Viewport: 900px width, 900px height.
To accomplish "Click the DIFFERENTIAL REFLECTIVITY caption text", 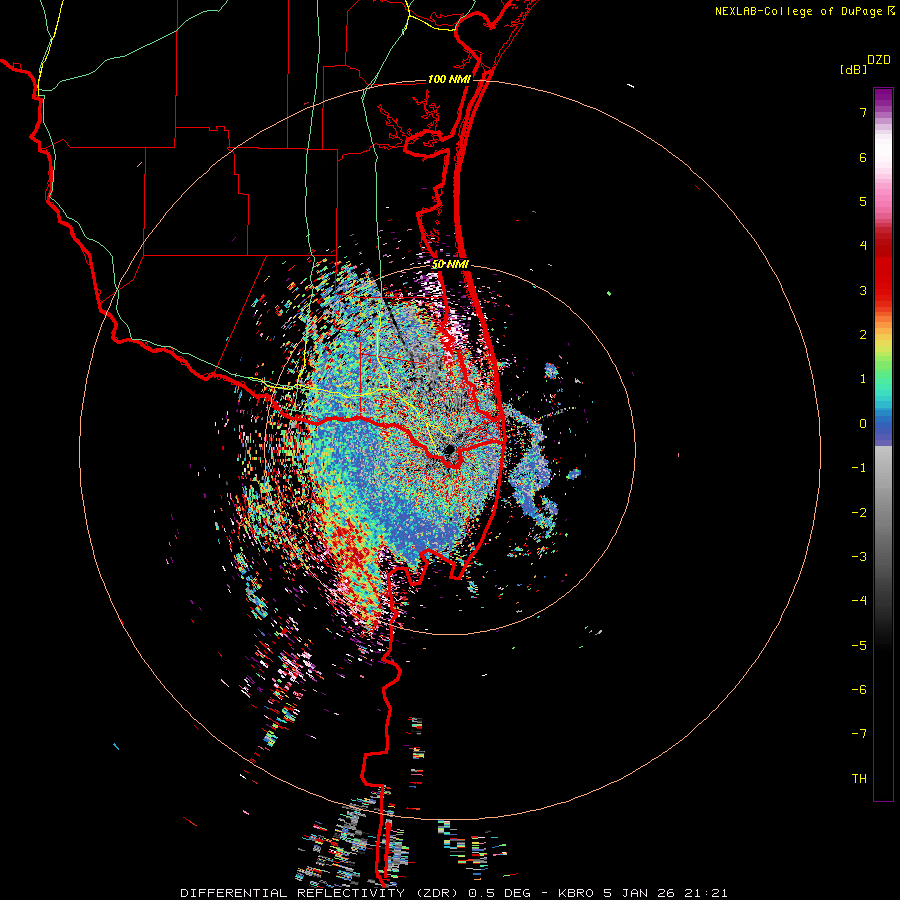I will click(292, 893).
